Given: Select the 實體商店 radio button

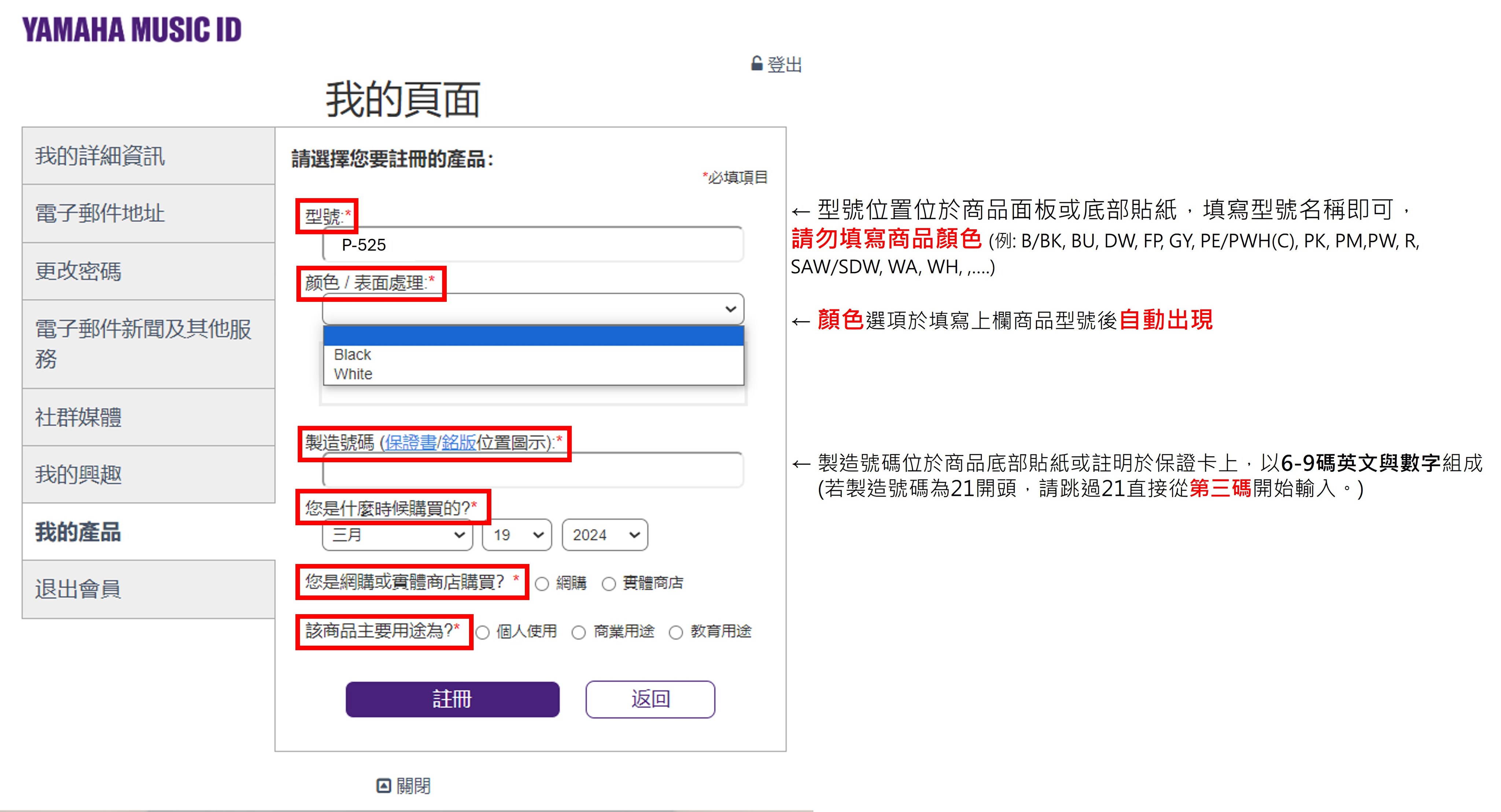Looking at the screenshot, I should click(608, 584).
